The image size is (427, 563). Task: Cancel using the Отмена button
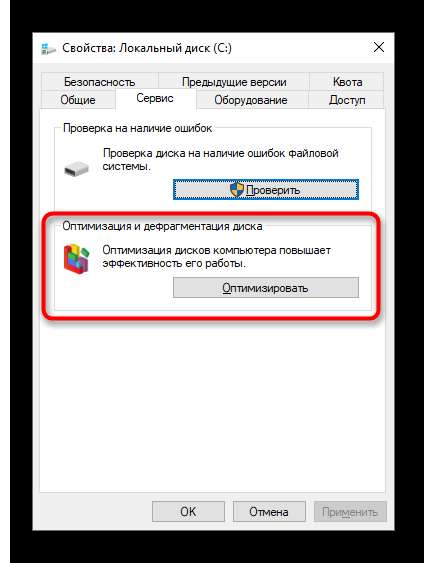click(x=269, y=511)
